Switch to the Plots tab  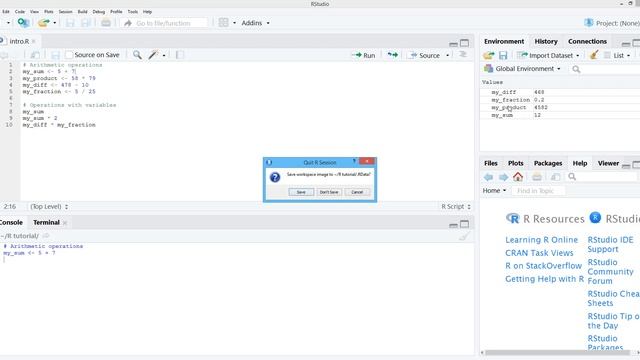[516, 163]
